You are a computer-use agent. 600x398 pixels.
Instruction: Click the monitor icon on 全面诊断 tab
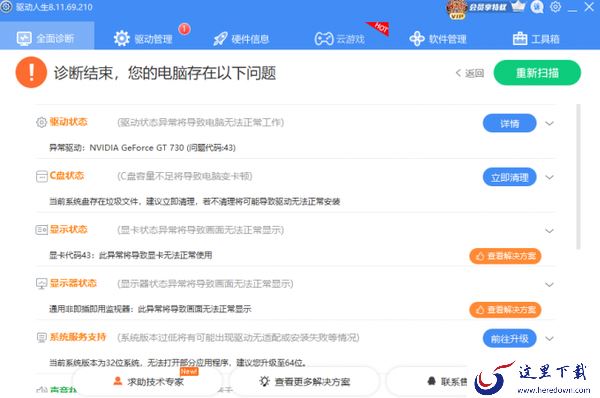(24, 38)
